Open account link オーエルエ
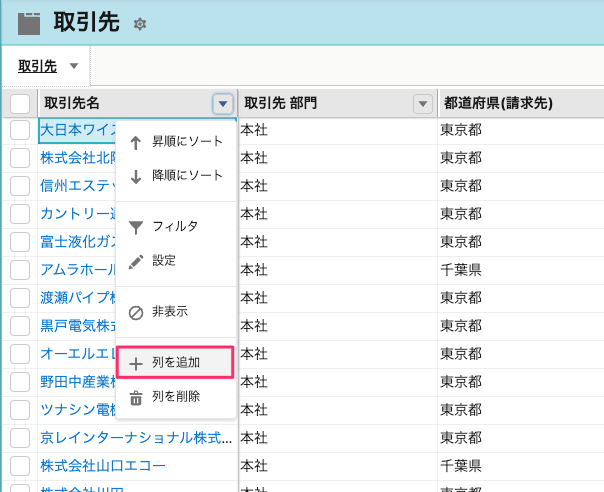Image resolution: width=604 pixels, height=492 pixels. [x=78, y=354]
